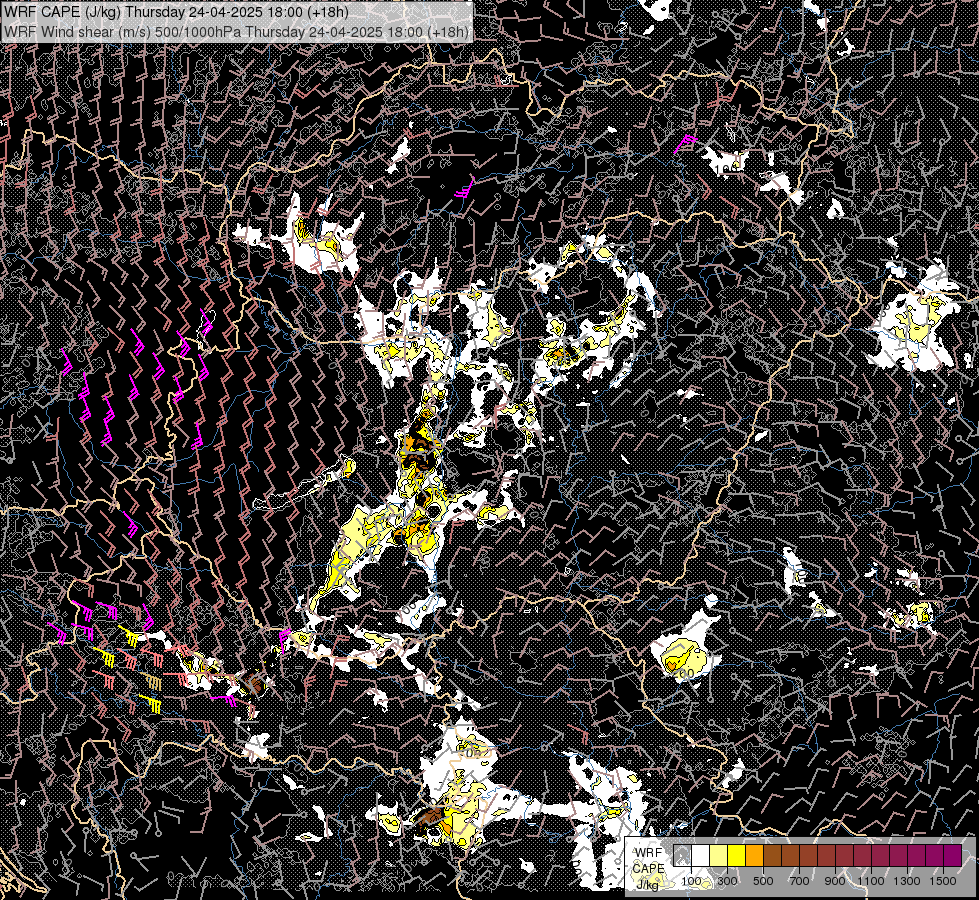
Task: Click the J/kg unit label in legend
Action: (x=648, y=885)
